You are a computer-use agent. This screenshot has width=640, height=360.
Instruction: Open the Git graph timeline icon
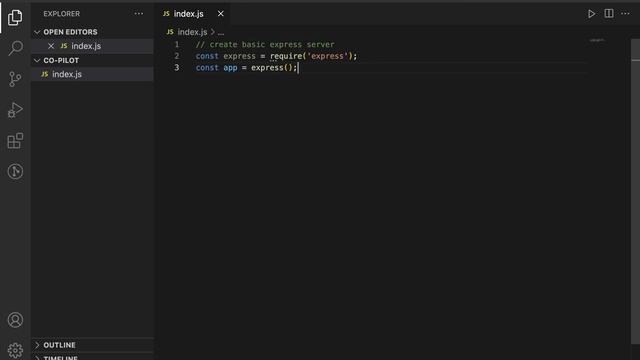click(15, 171)
